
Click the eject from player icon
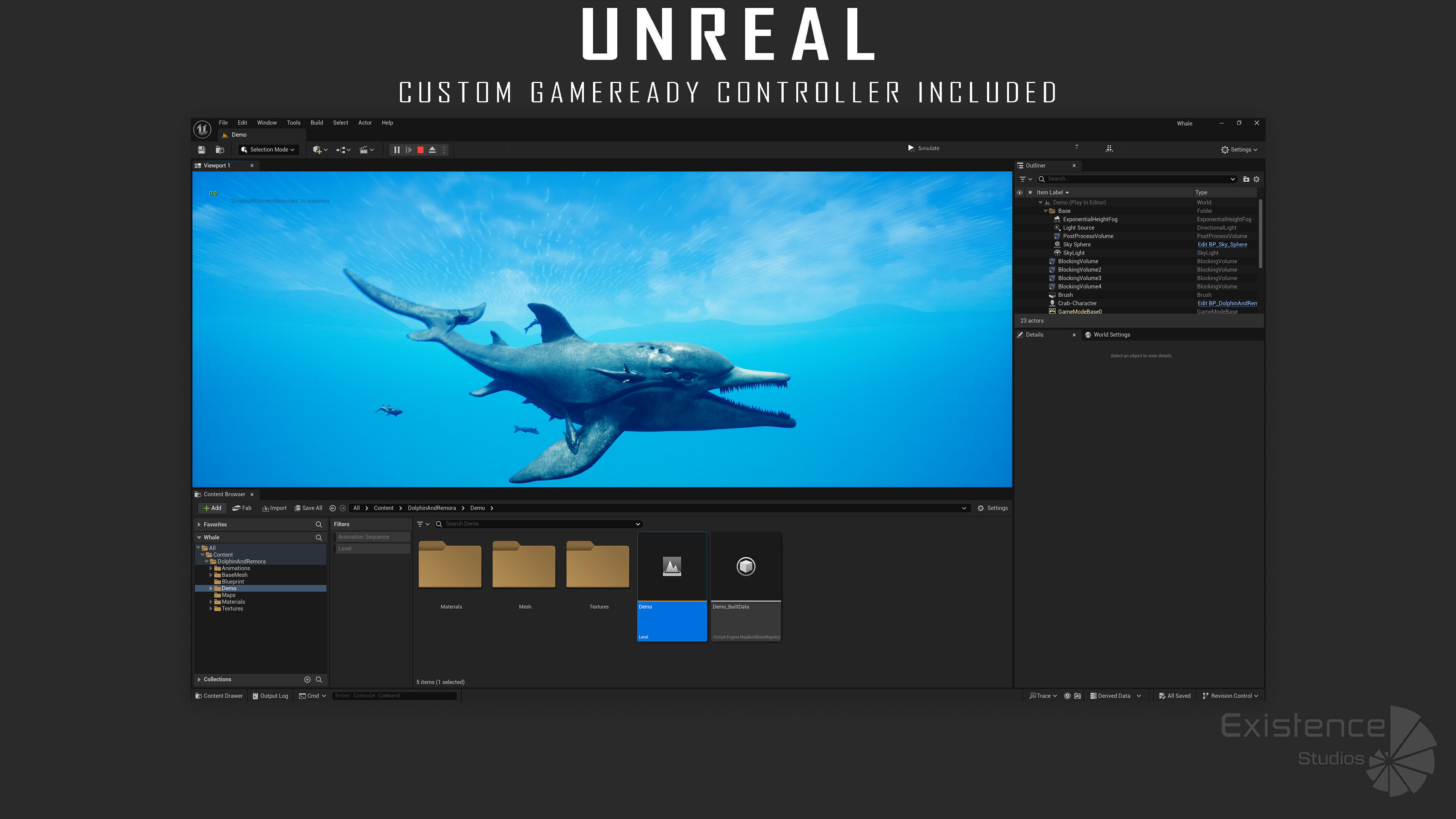pos(432,150)
